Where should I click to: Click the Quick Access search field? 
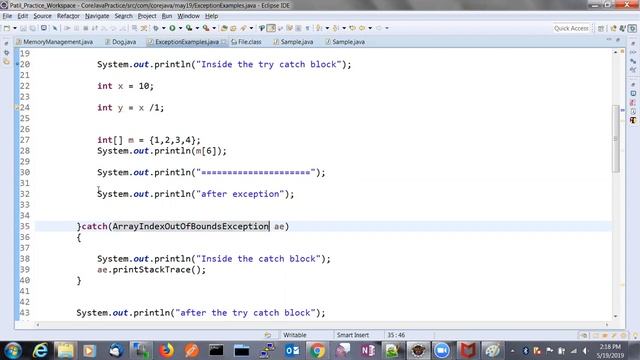tap(571, 28)
